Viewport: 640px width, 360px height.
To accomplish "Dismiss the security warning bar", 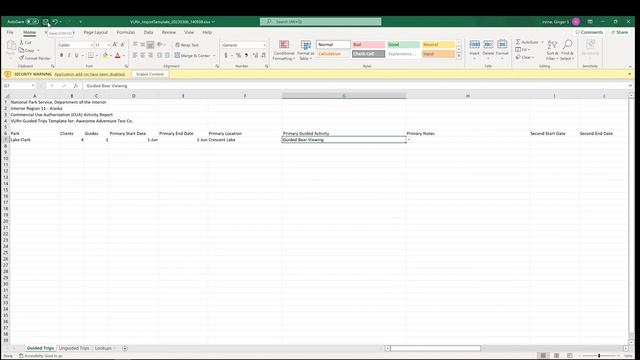I will [x=629, y=74].
